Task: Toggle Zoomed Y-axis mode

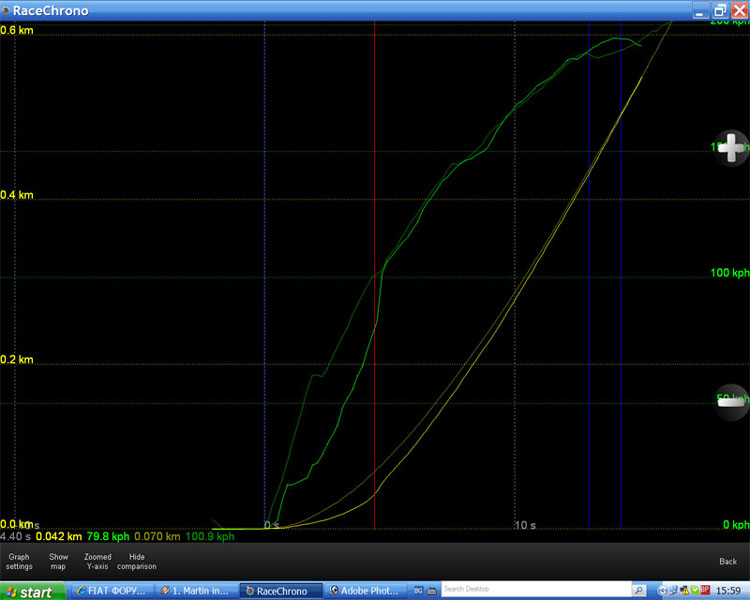Action: click(x=98, y=561)
